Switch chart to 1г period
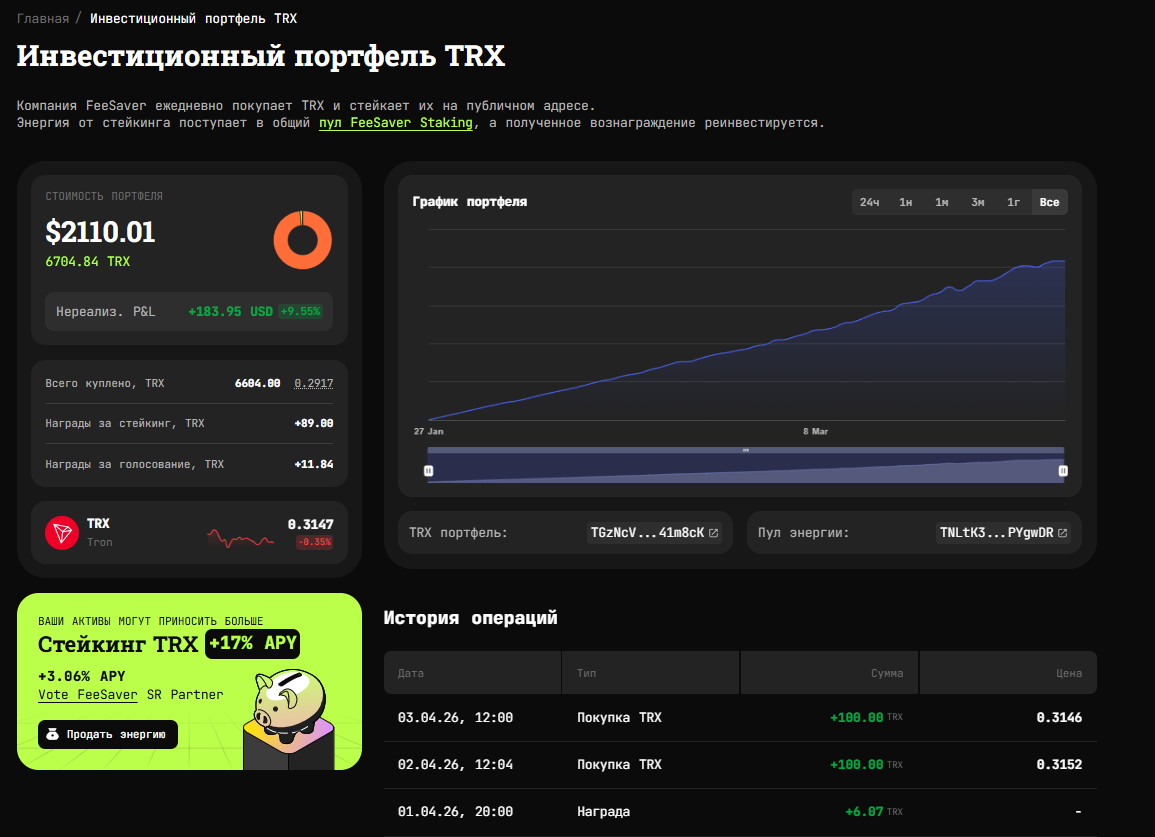Image resolution: width=1155 pixels, height=837 pixels. [x=1013, y=202]
